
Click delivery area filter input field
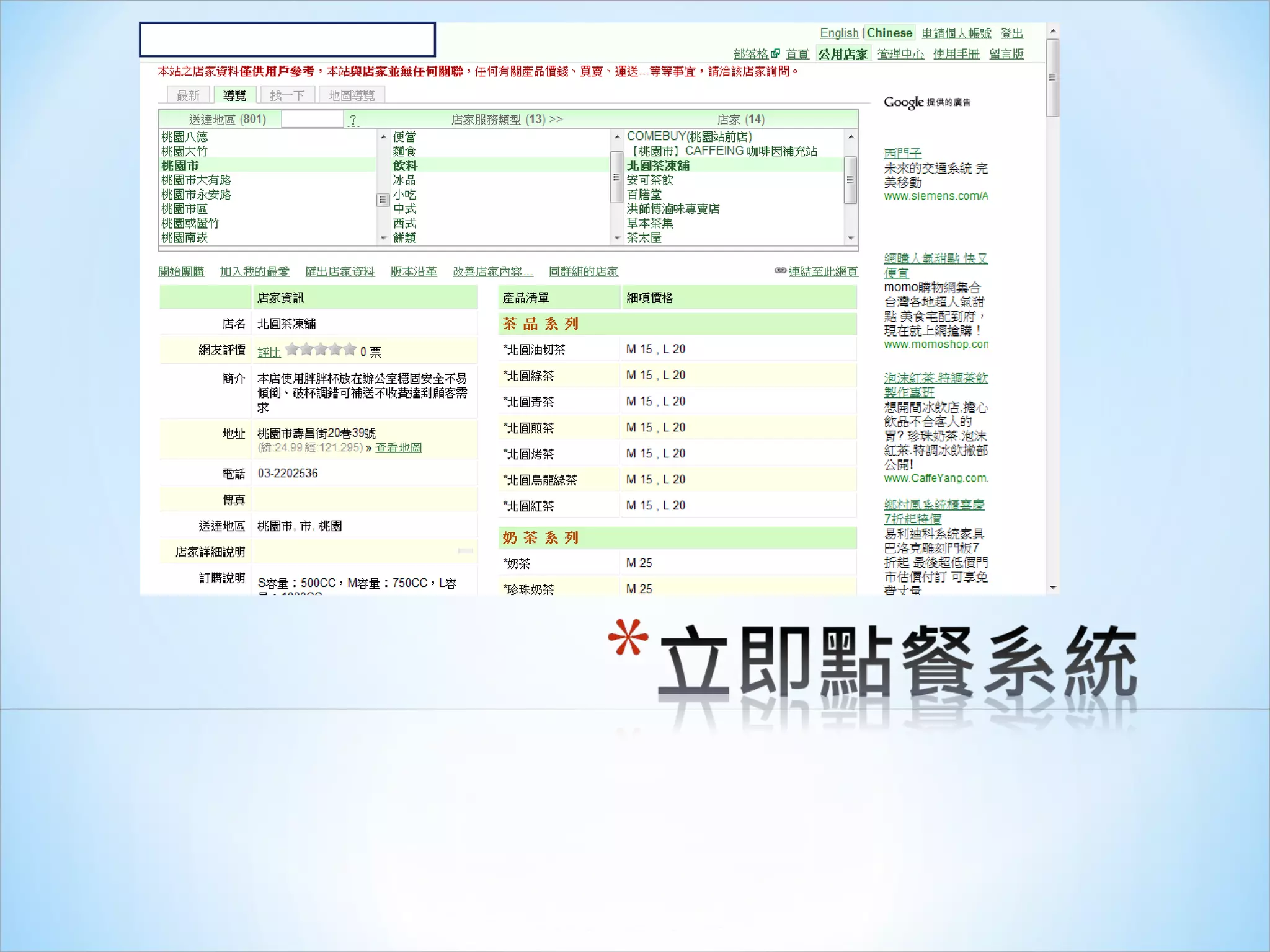point(312,119)
